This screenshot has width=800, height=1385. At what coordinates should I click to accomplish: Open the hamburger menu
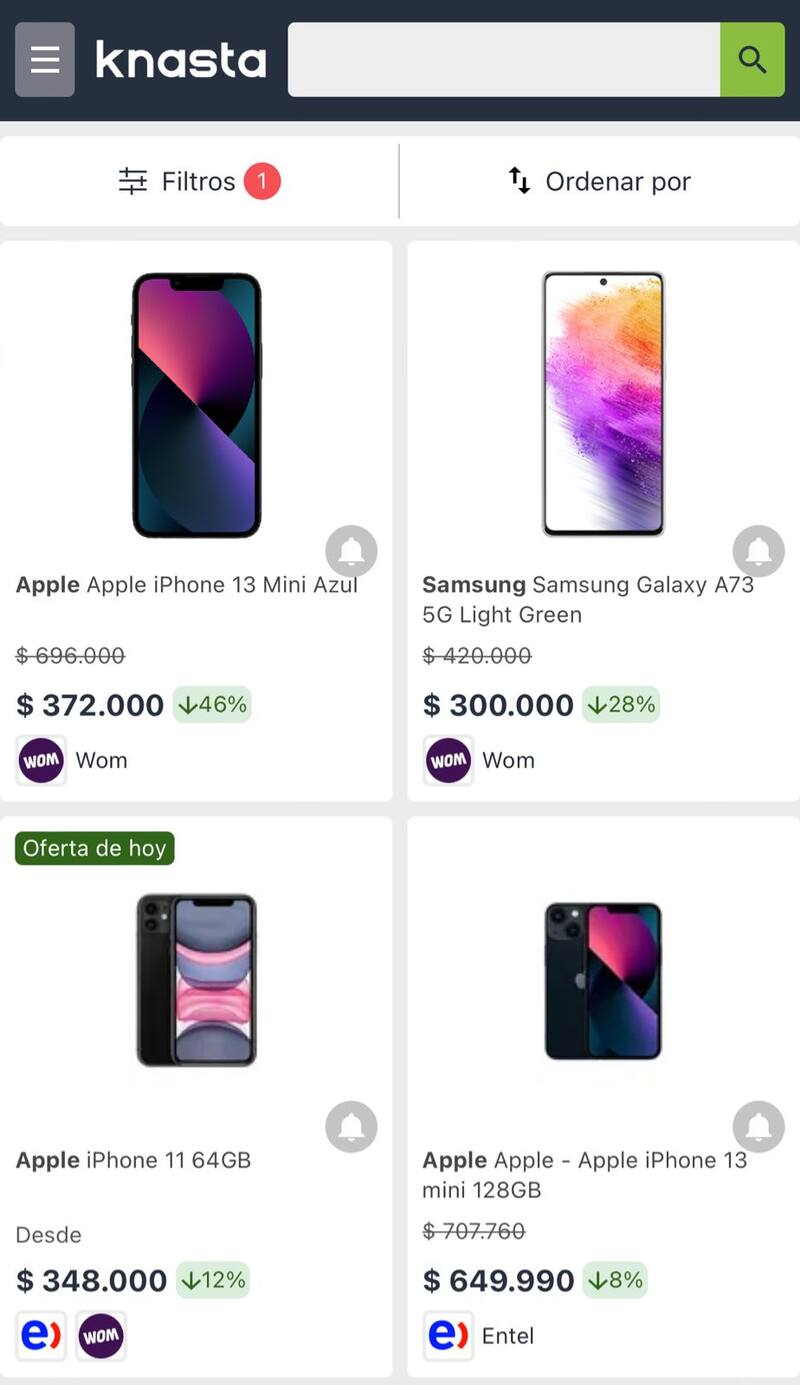(45, 60)
